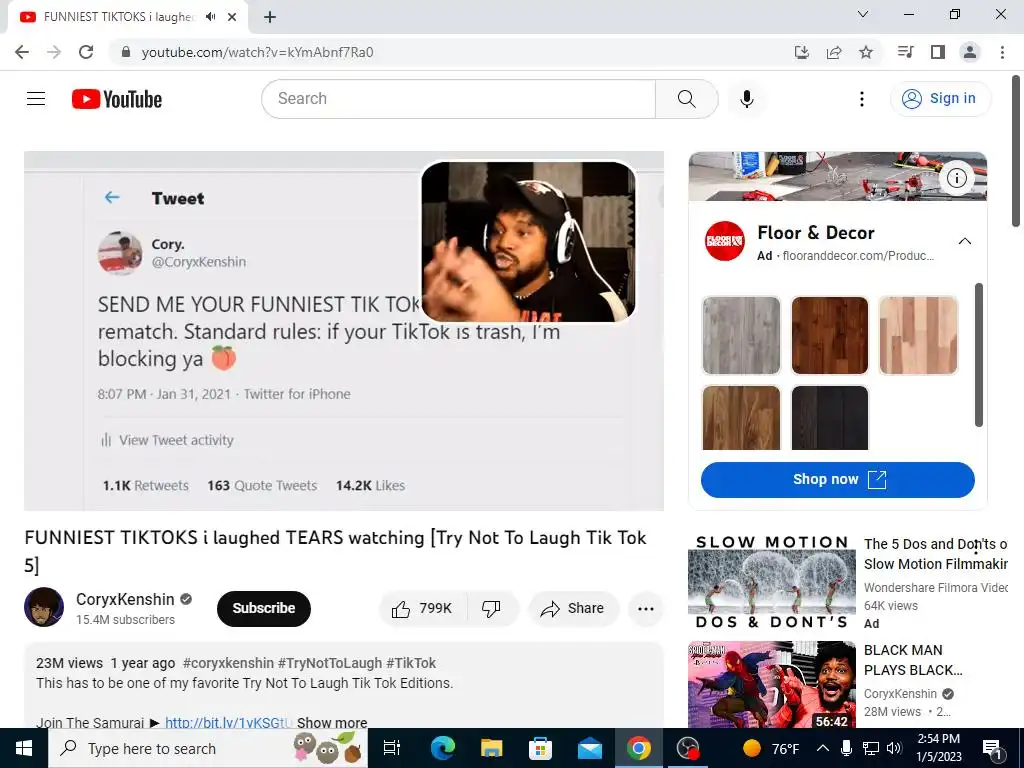Toggle Chrome side panel
Viewport: 1024px width, 768px height.
coord(938,52)
